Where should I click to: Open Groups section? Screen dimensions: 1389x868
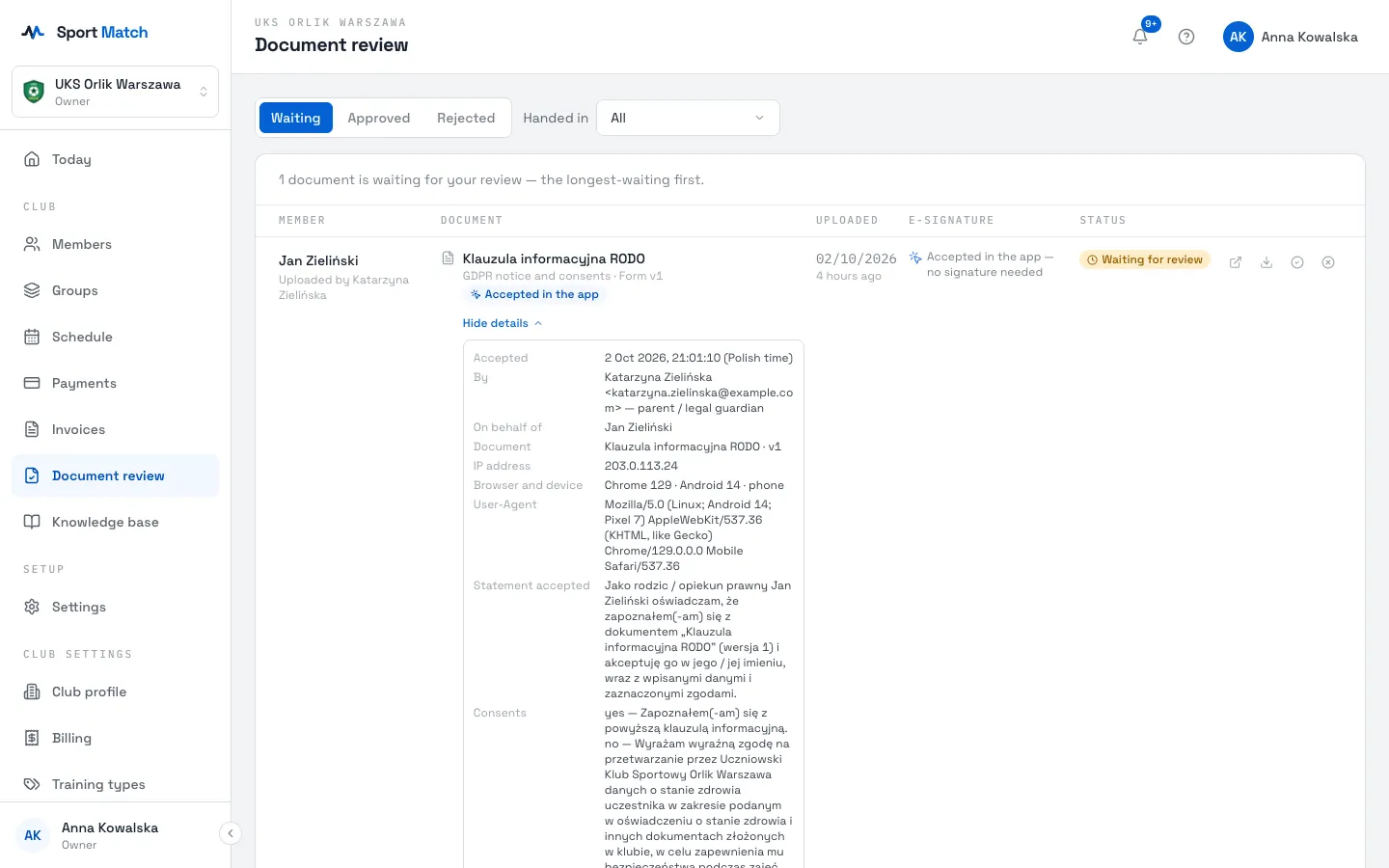coord(116,290)
